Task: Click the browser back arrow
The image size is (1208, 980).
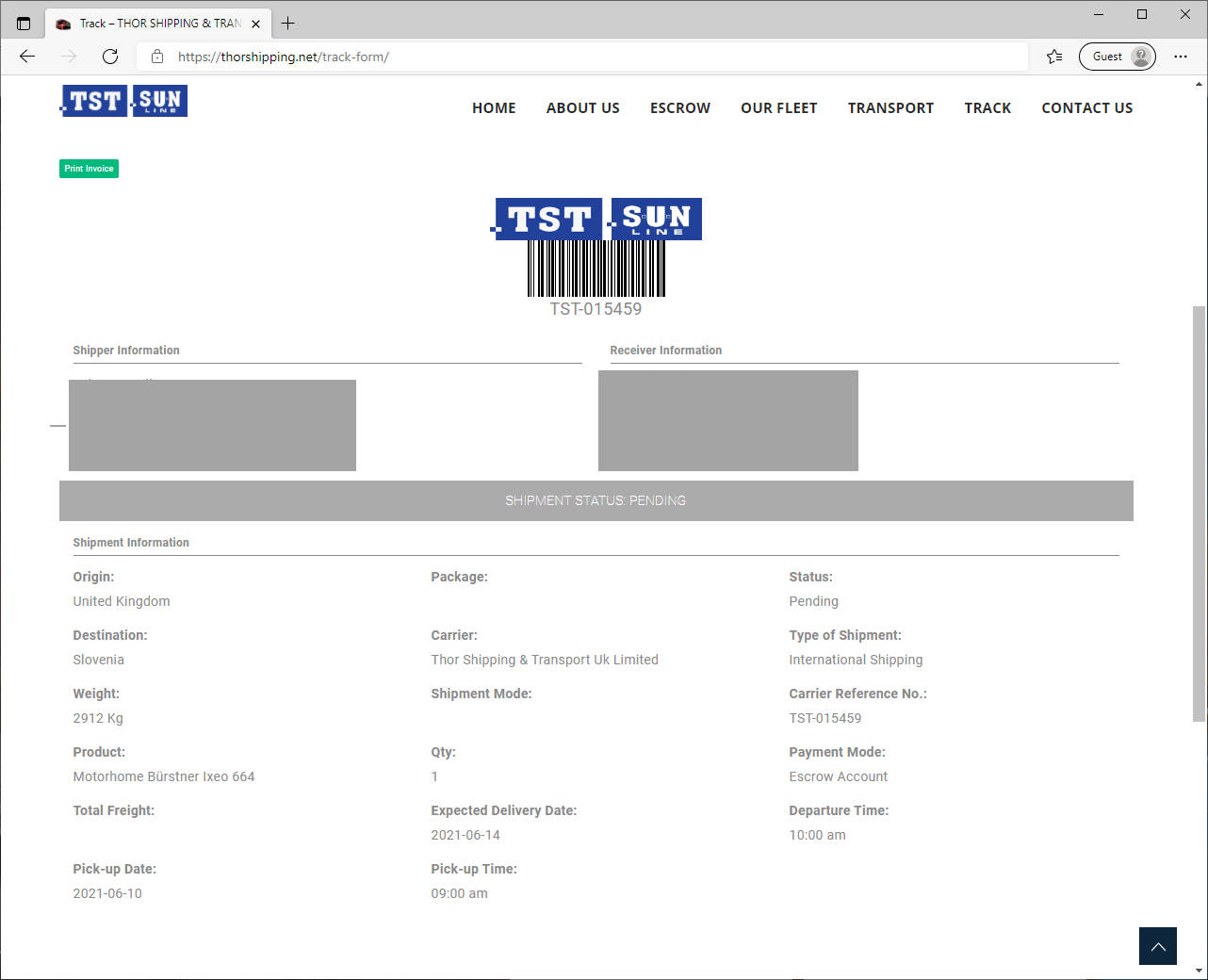Action: (x=27, y=57)
